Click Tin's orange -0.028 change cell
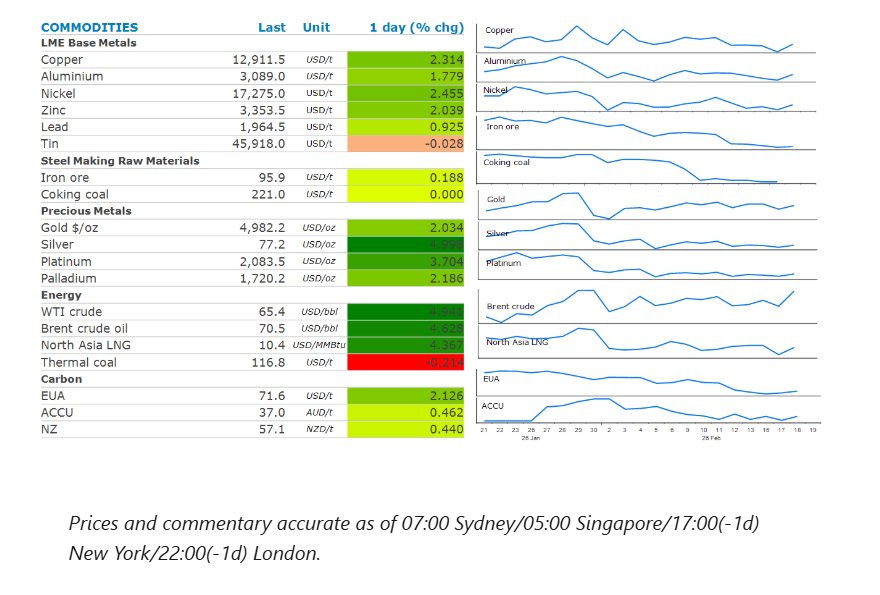Screen dimensions: 880x595 406,144
